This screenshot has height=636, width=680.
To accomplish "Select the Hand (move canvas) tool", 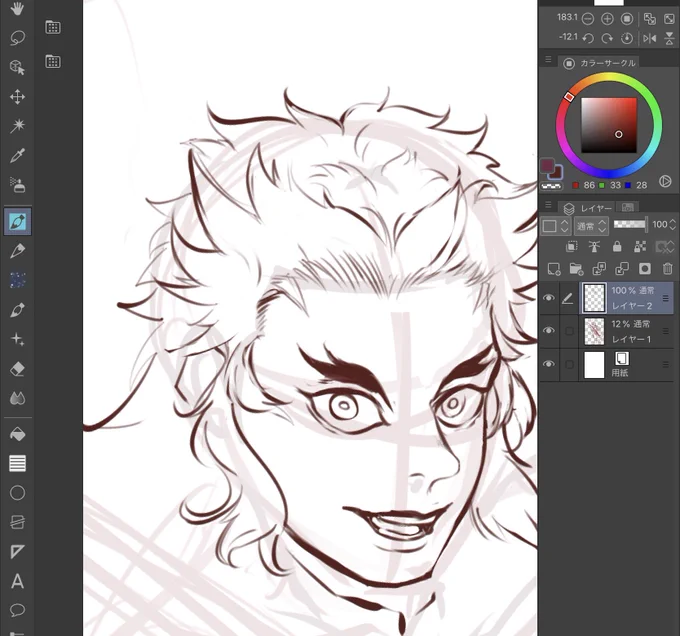I will tap(17, 9).
